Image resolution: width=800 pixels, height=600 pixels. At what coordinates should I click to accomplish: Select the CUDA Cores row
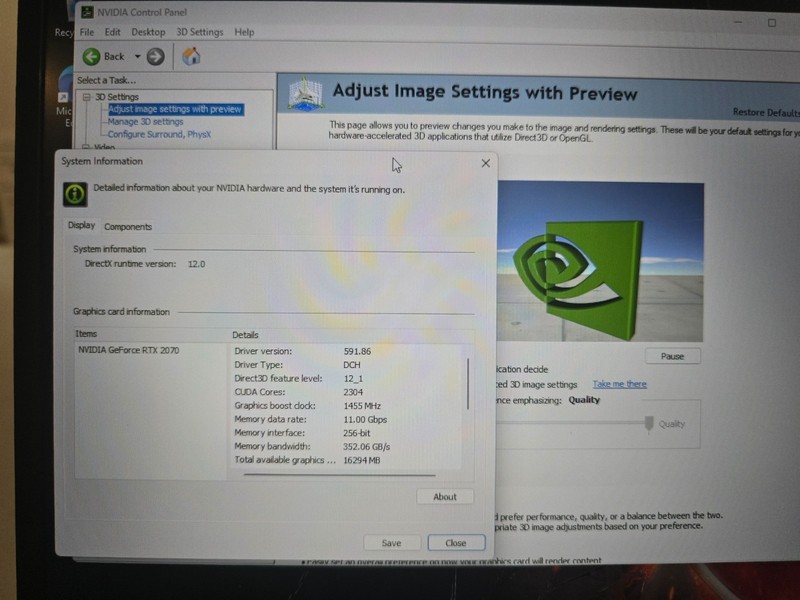pos(347,392)
